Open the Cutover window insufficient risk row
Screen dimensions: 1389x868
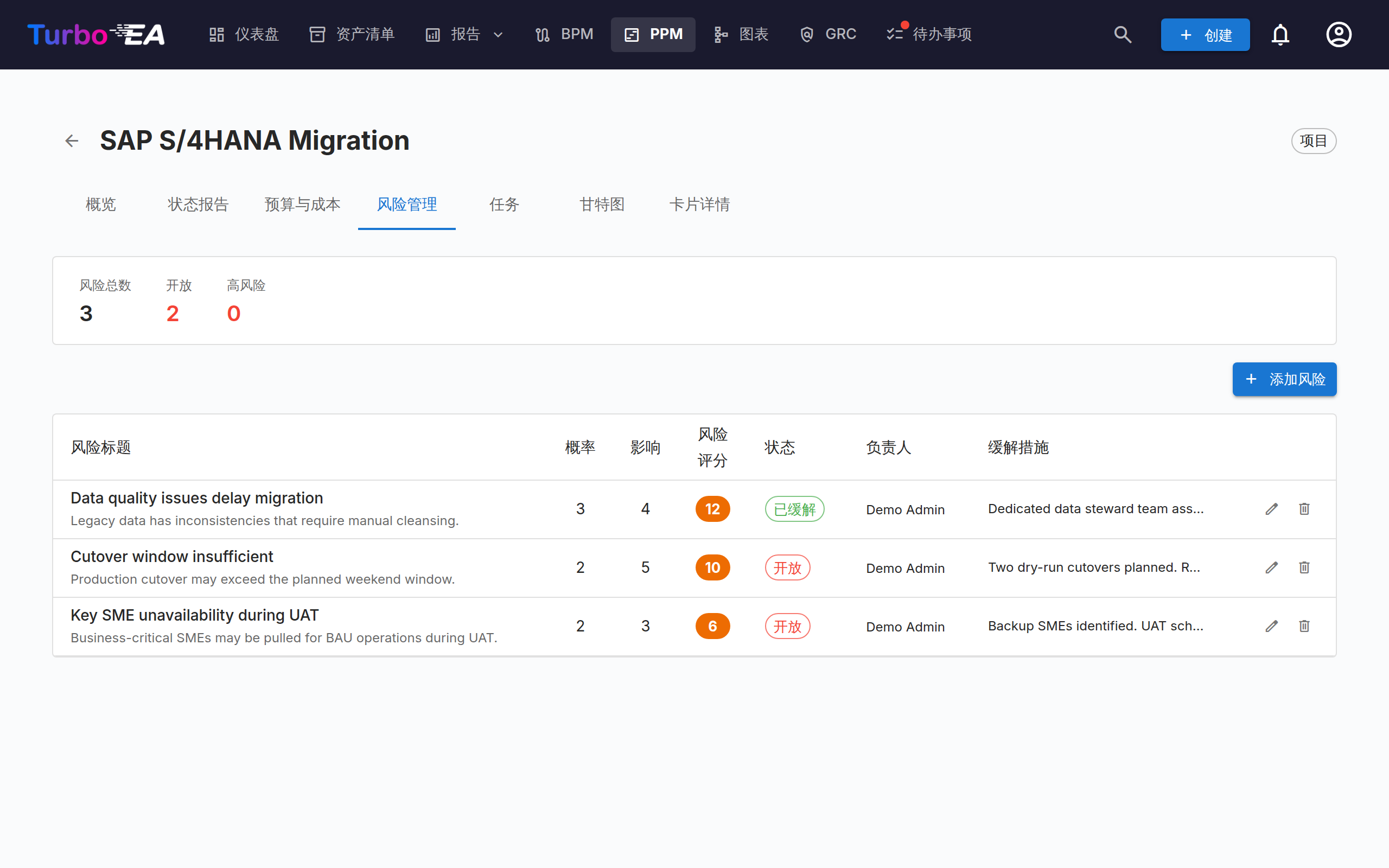pos(694,568)
